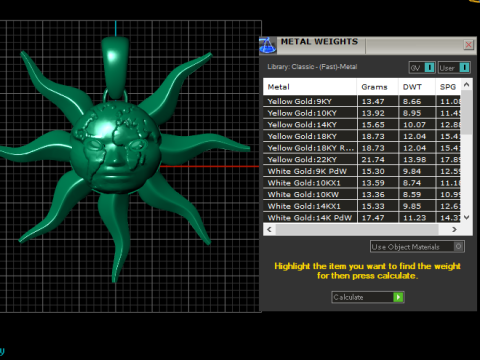Image resolution: width=480 pixels, height=360 pixels.
Task: Click the 13.98 DWT cell
Action: pos(417,160)
